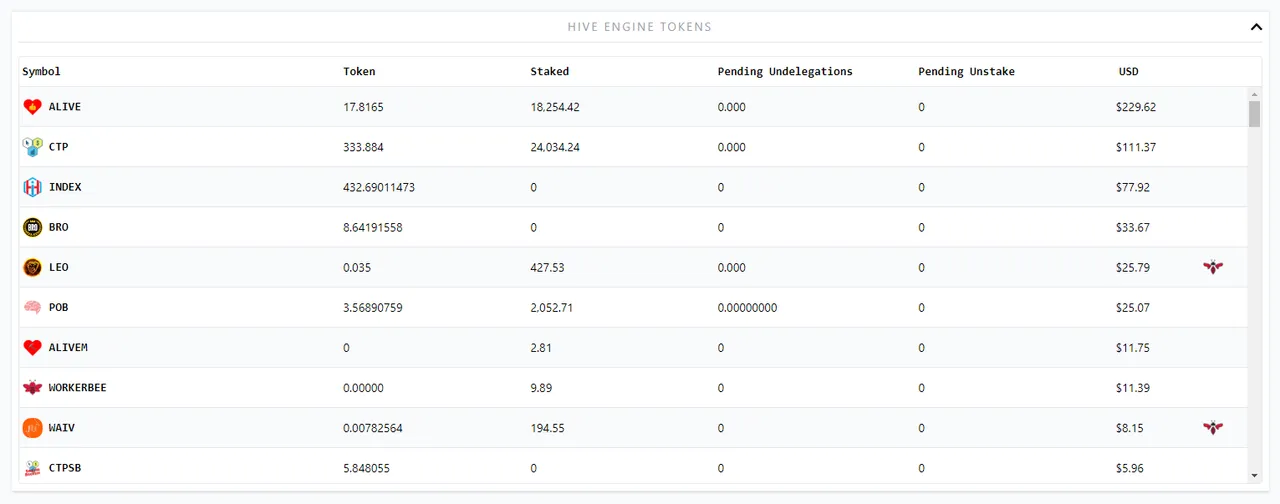
Task: Click POB USD value $25.07
Action: 1133,307
